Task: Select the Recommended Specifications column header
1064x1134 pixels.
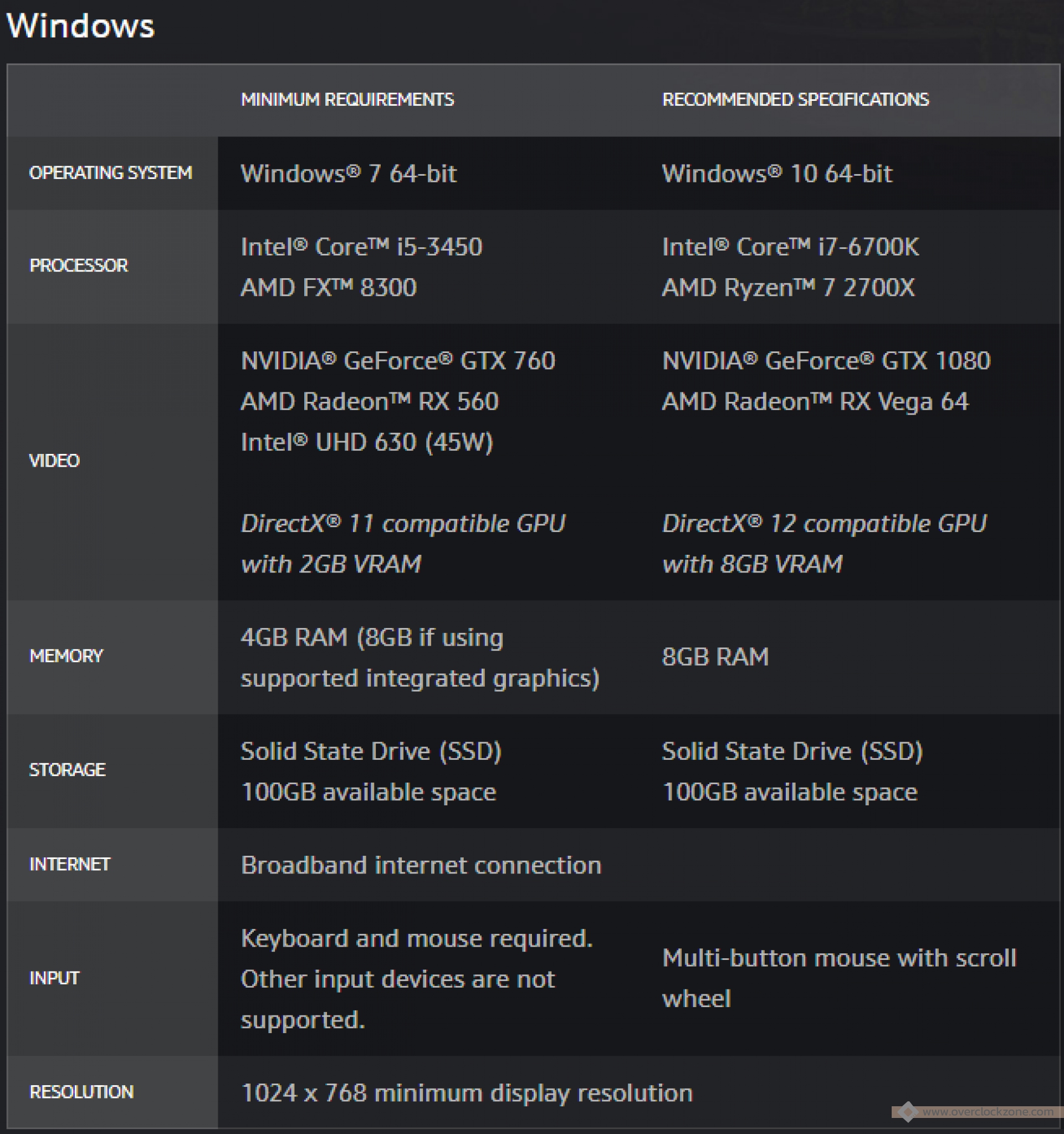Action: click(795, 99)
